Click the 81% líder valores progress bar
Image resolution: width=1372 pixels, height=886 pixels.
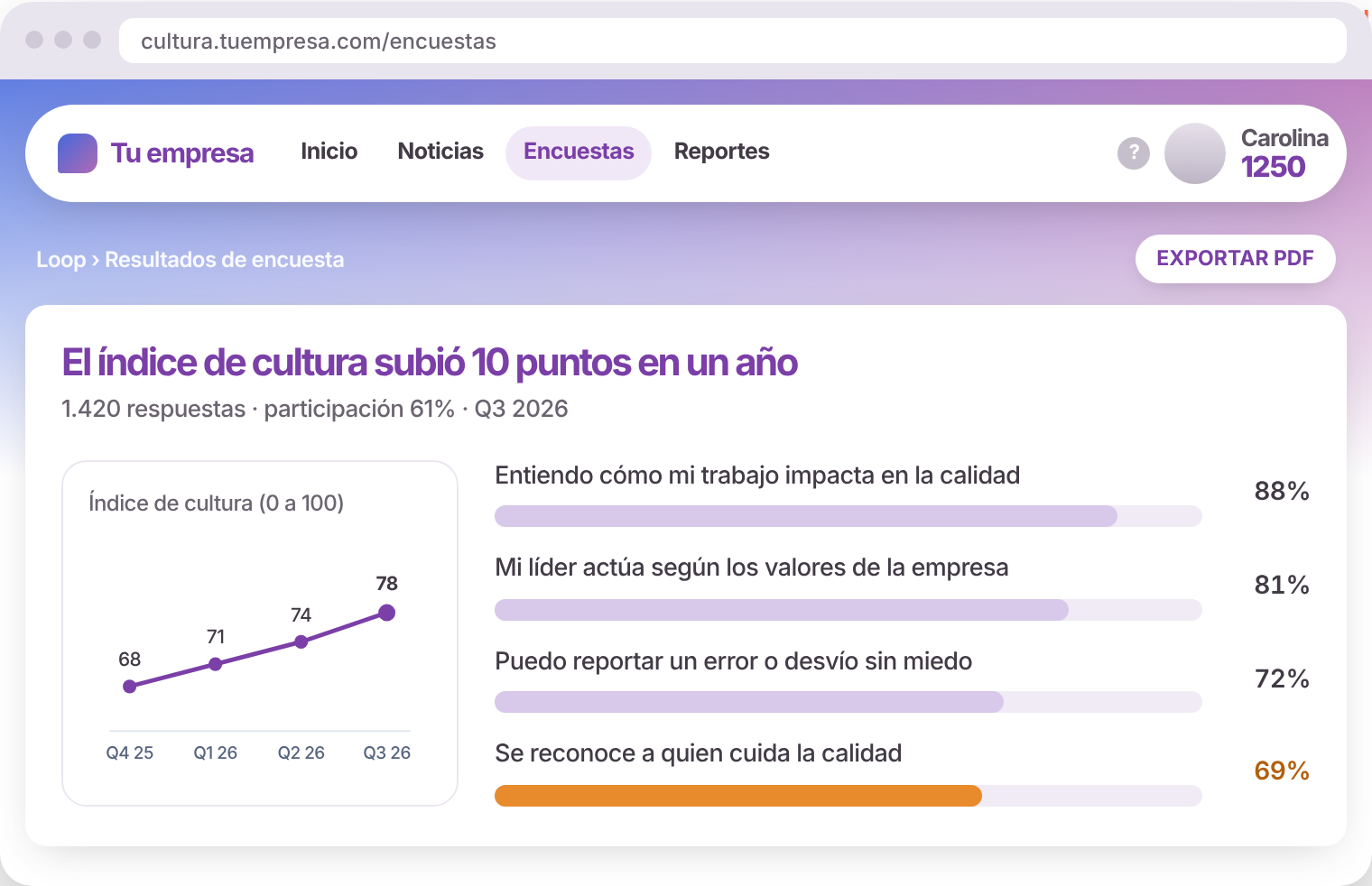[x=848, y=610]
